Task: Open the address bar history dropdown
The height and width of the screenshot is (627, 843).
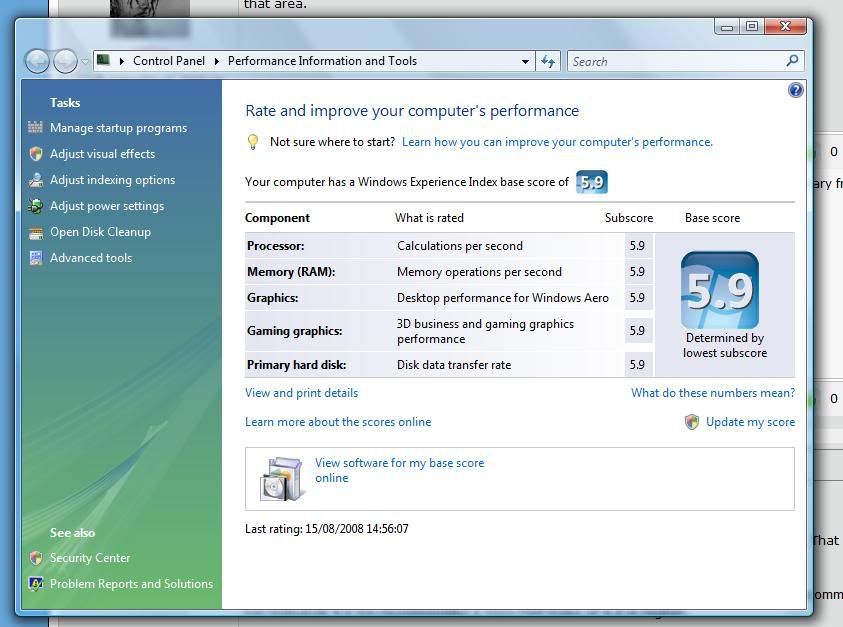Action: [525, 61]
